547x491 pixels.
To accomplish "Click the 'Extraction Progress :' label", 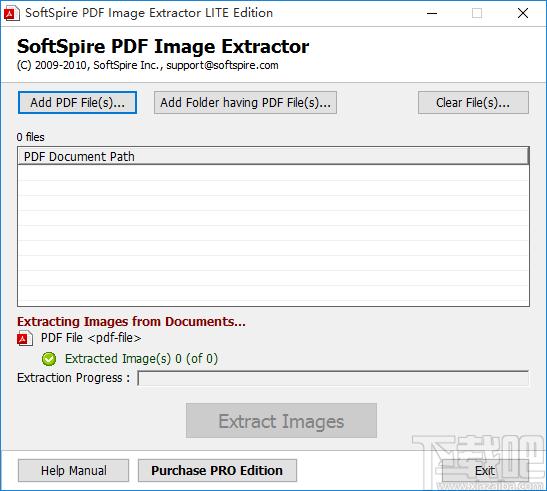I will [x=74, y=378].
